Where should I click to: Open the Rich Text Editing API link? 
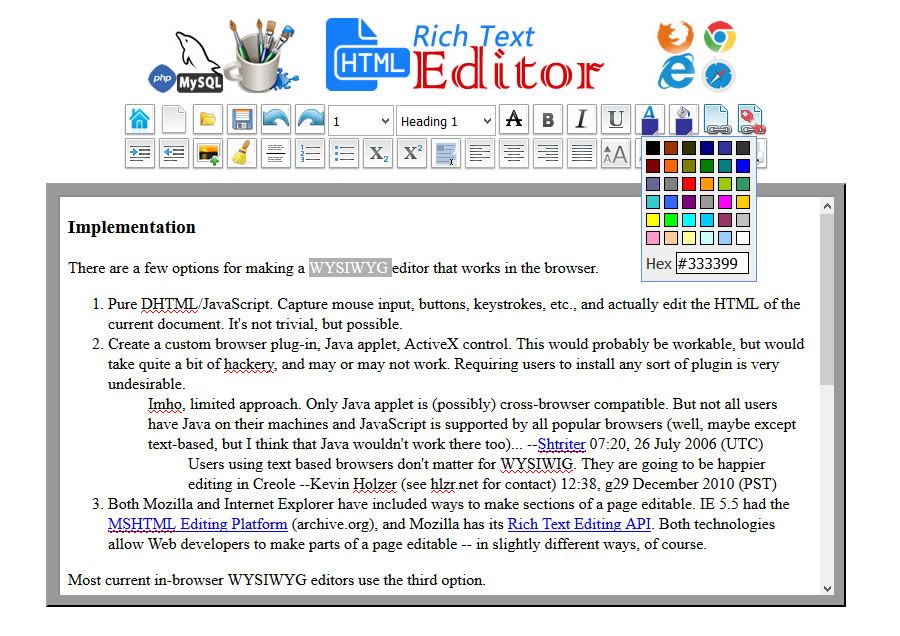coord(579,524)
